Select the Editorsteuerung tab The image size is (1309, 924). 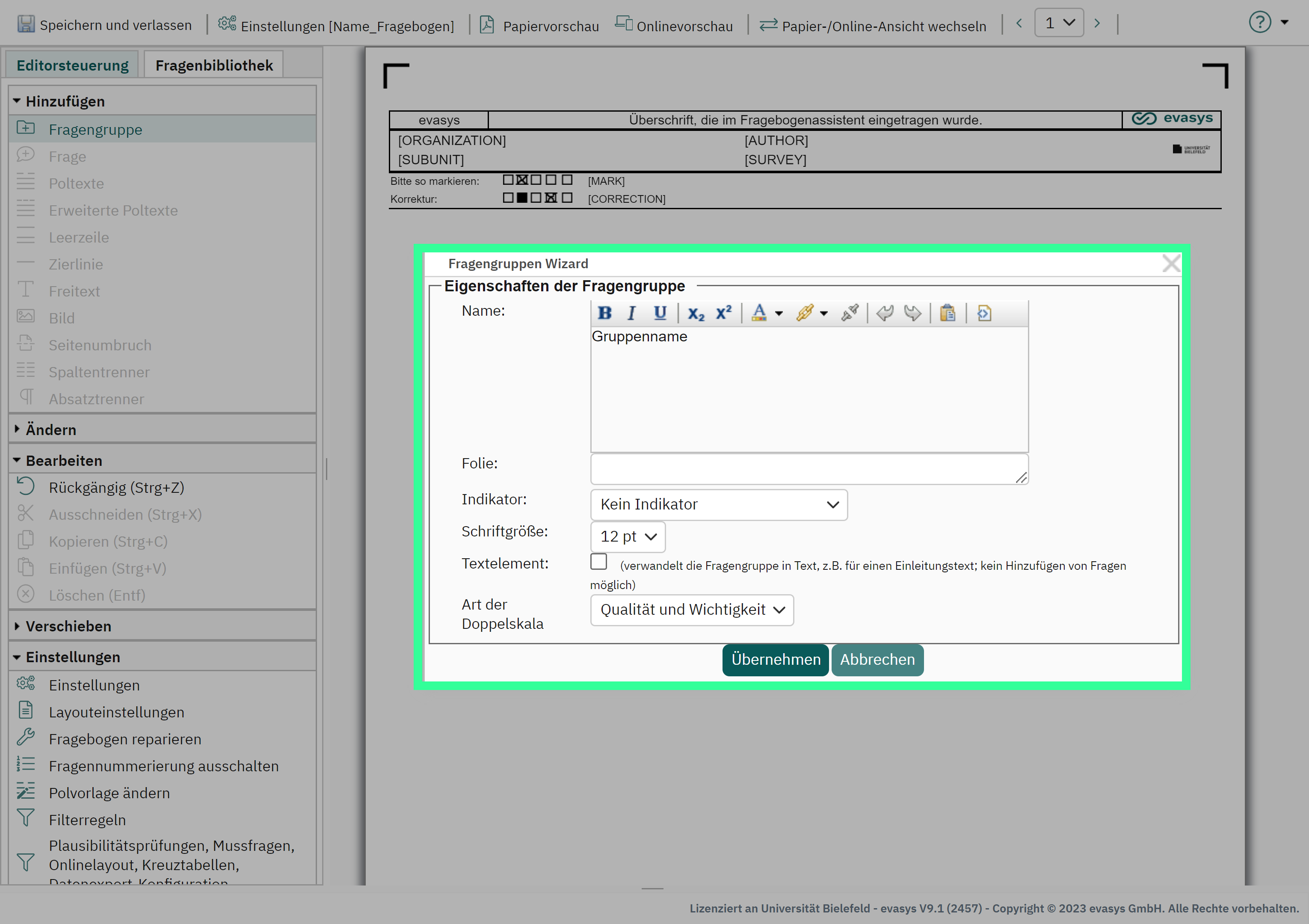(72, 65)
